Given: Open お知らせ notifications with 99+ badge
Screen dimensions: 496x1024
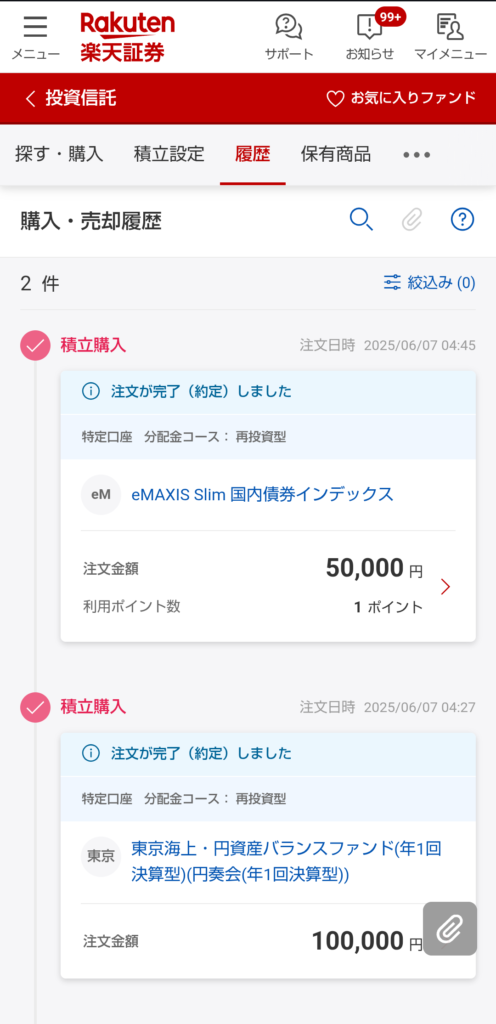Looking at the screenshot, I should pyautogui.click(x=370, y=37).
